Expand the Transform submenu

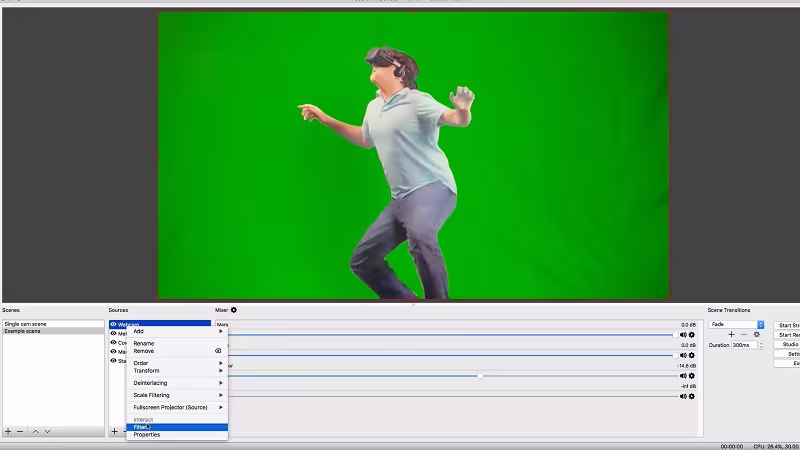point(177,371)
